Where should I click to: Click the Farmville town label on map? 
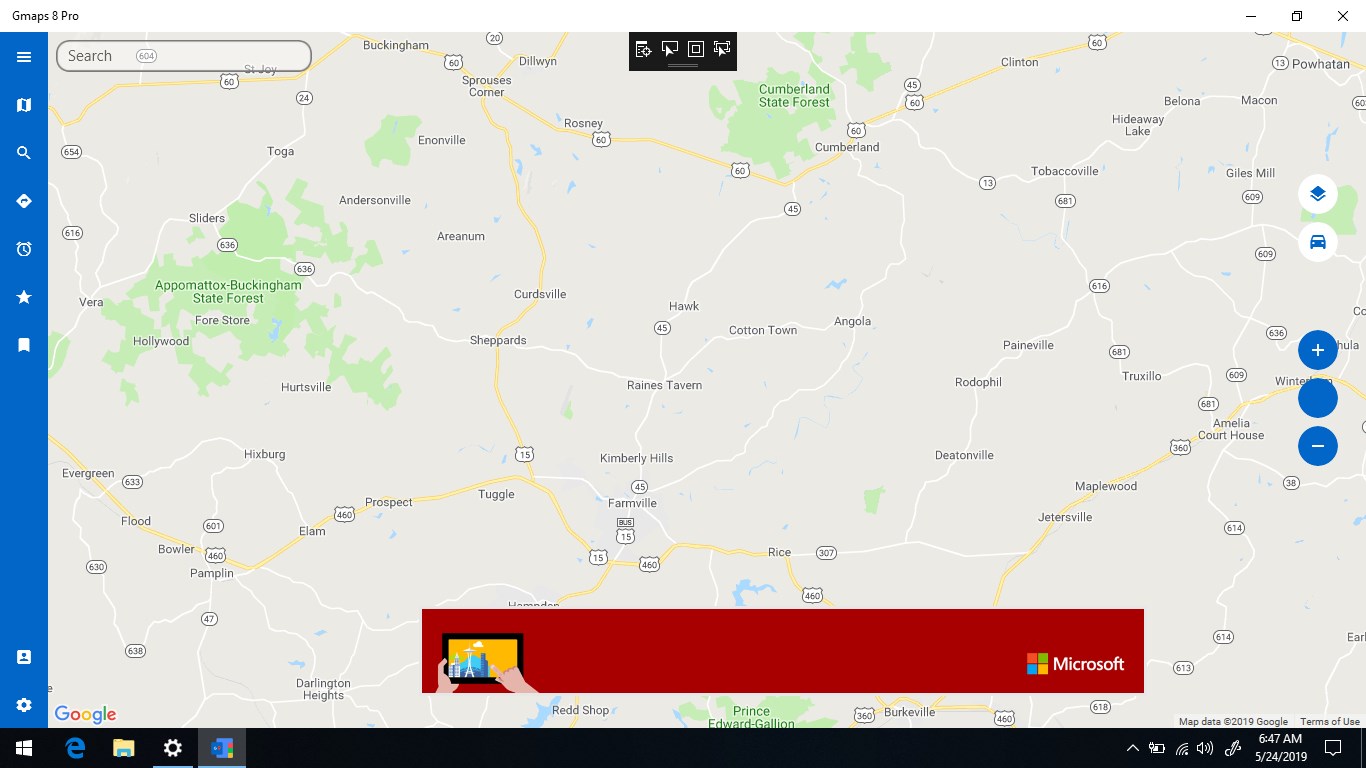(632, 503)
